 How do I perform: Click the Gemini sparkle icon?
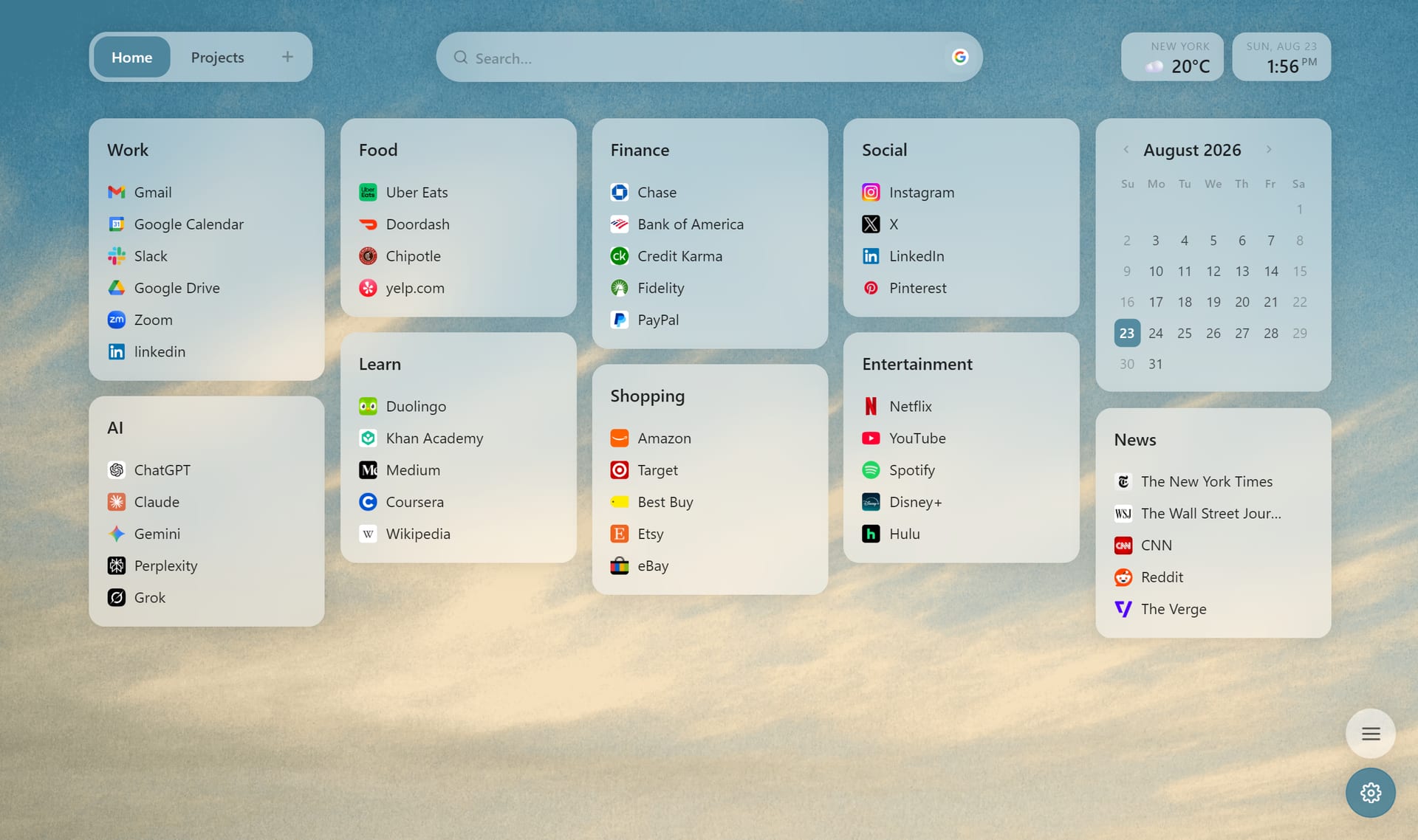[x=117, y=534]
